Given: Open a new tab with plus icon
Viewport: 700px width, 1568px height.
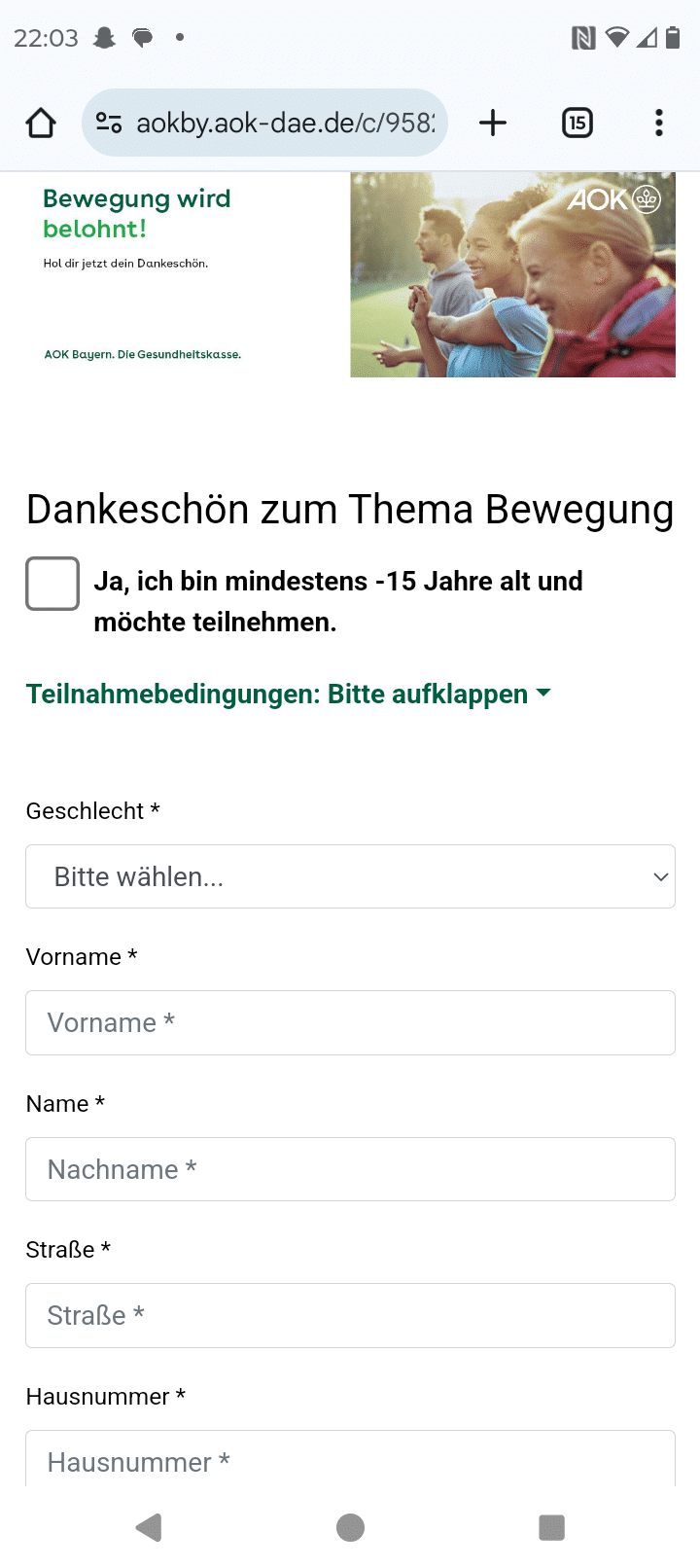Looking at the screenshot, I should coord(493,124).
